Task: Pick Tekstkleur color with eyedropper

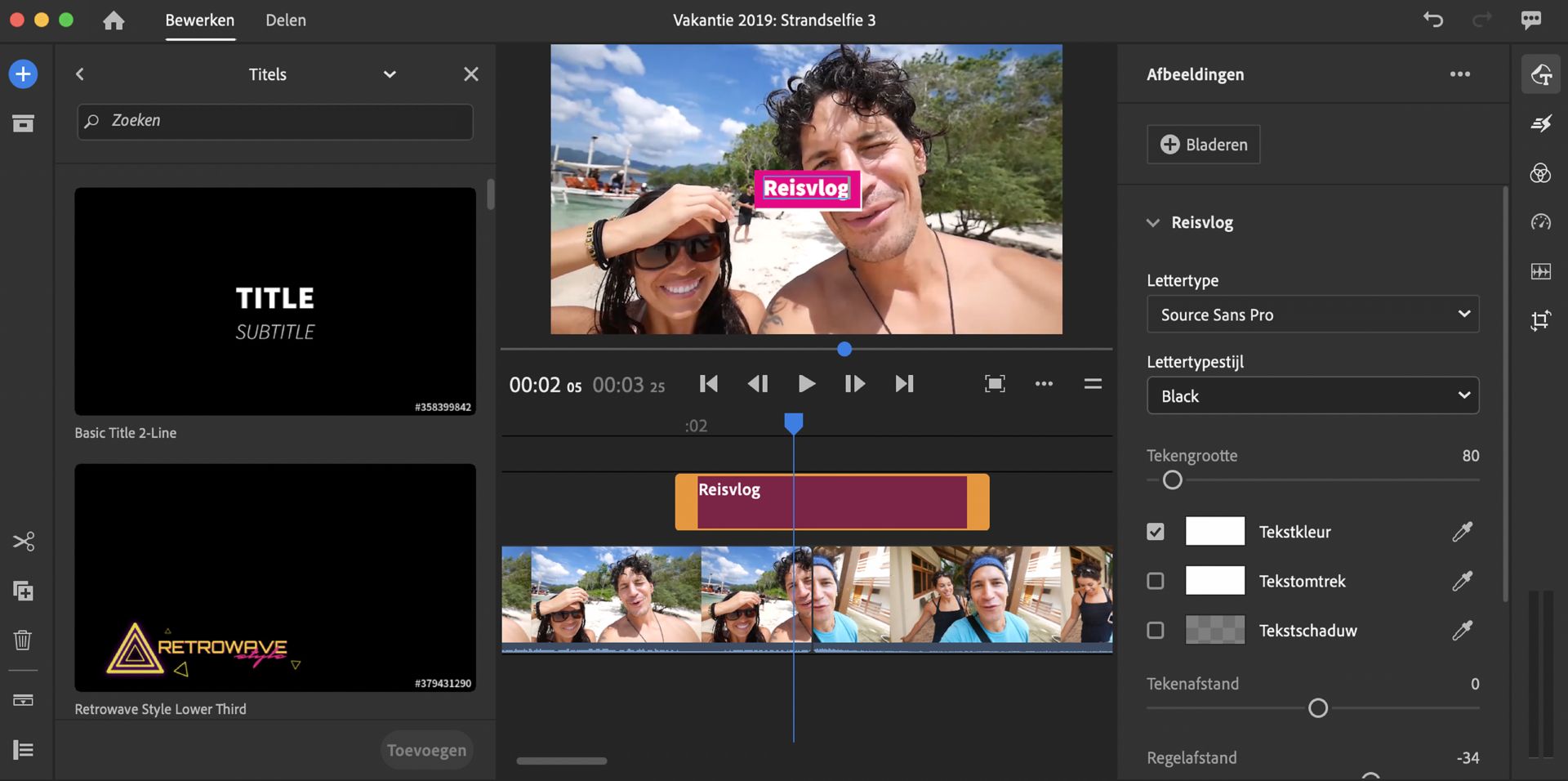Action: point(1462,532)
